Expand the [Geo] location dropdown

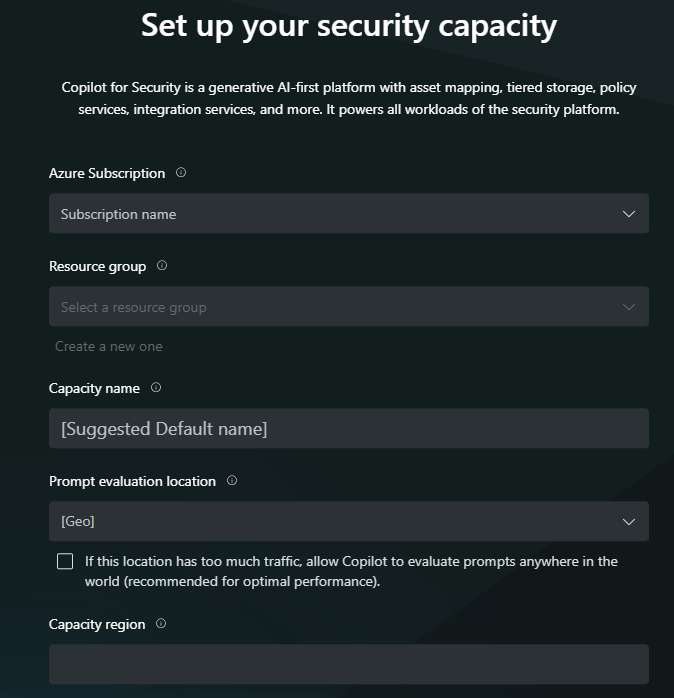(348, 521)
